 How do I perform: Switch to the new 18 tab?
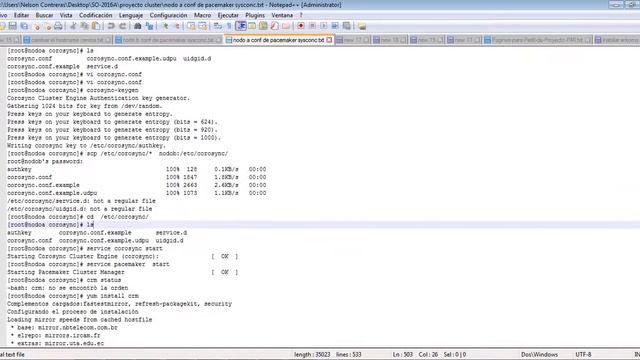coord(389,40)
